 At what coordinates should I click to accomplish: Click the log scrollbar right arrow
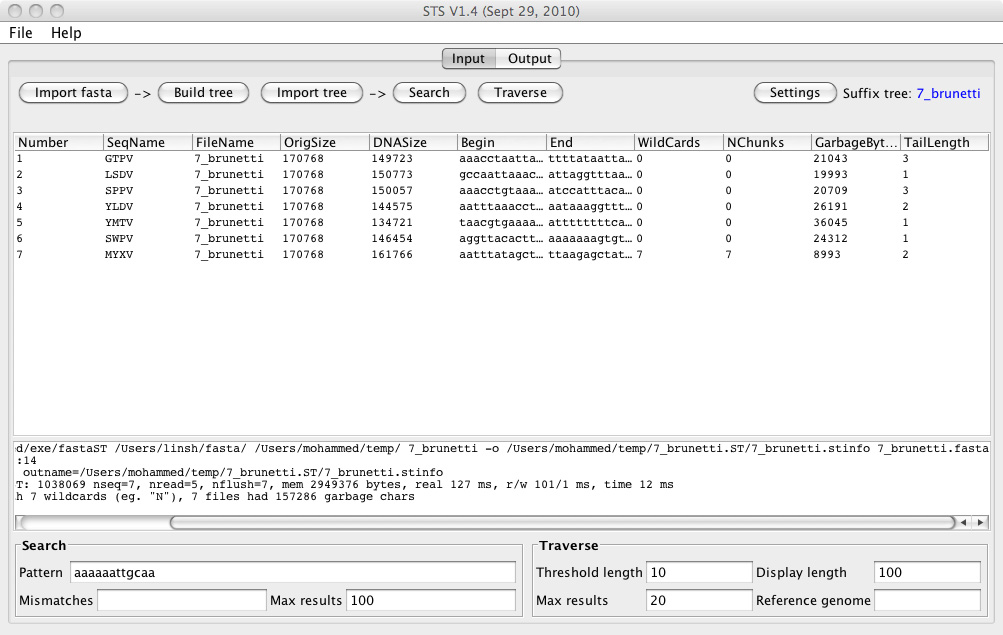coord(980,522)
